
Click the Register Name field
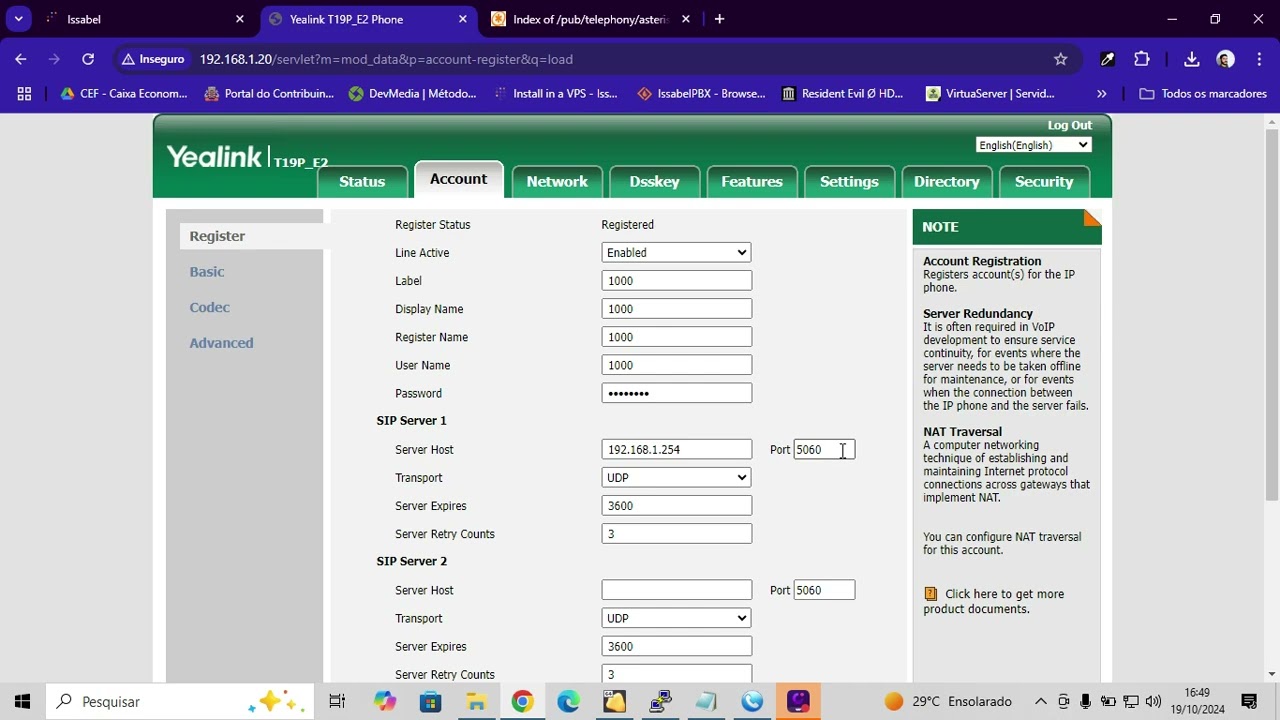[x=677, y=337]
